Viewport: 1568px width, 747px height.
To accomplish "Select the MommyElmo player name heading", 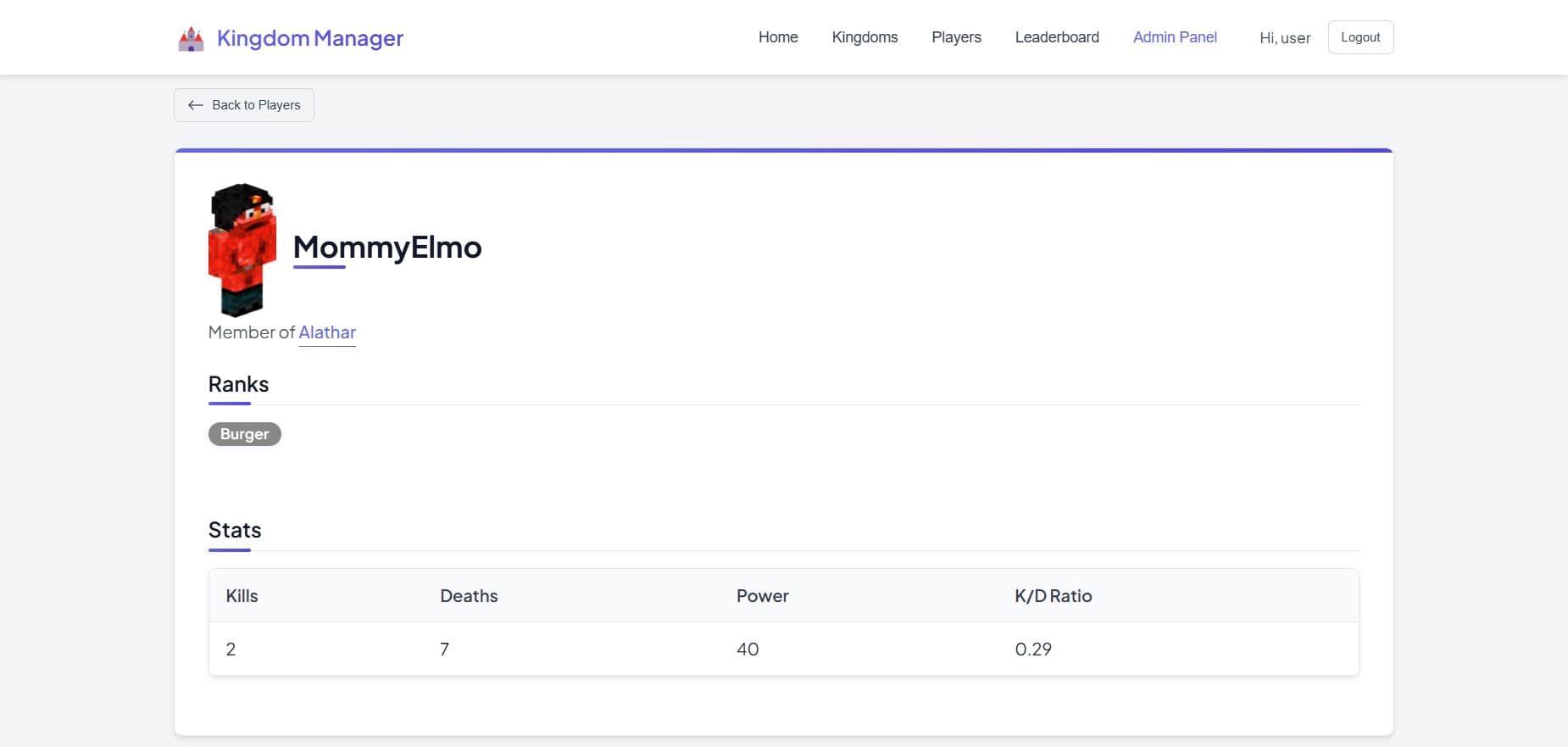I will [x=387, y=247].
